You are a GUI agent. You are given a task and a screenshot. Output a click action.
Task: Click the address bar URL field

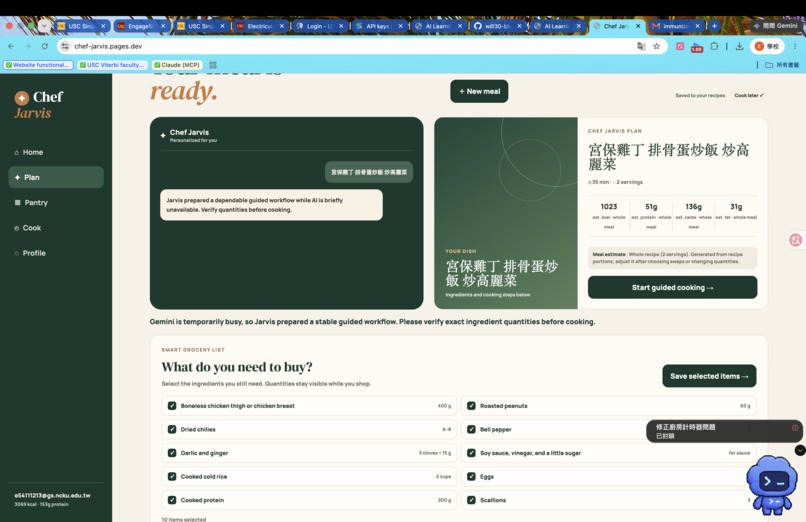click(350, 46)
